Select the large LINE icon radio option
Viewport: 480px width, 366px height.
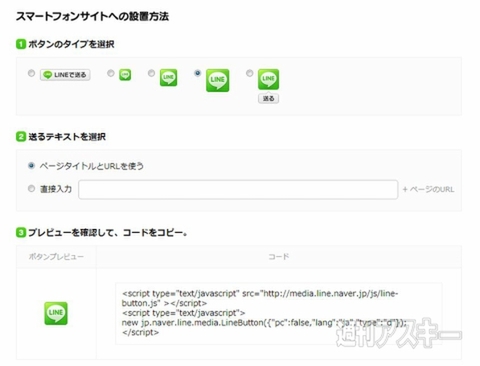198,73
